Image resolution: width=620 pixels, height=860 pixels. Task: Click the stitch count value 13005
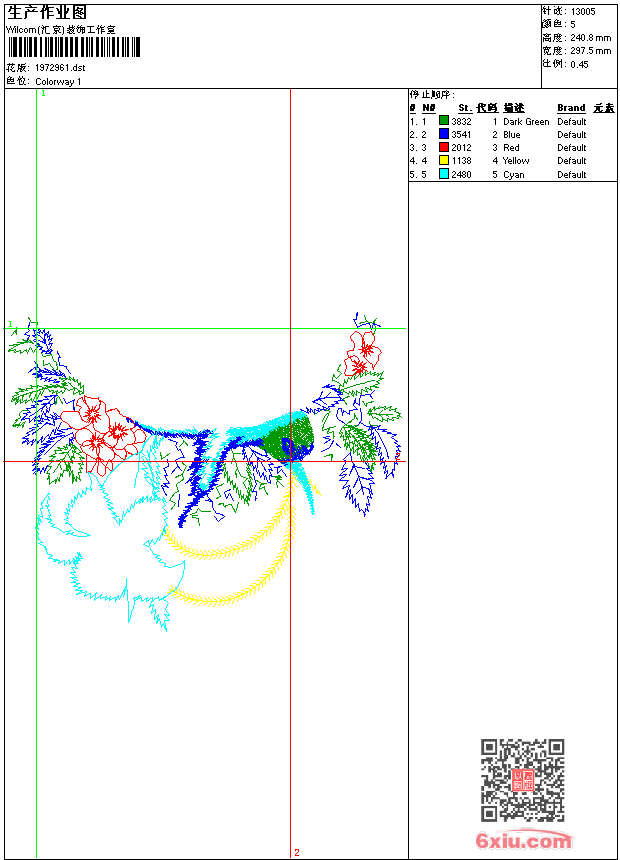coord(583,12)
